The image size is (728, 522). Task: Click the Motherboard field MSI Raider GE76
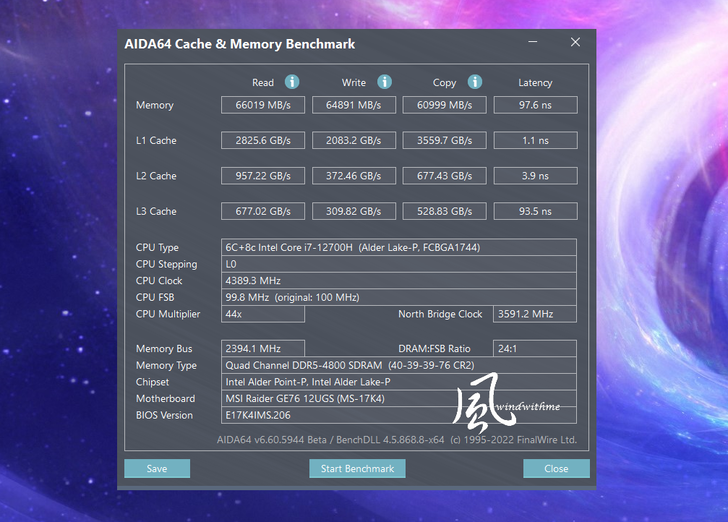tap(399, 398)
